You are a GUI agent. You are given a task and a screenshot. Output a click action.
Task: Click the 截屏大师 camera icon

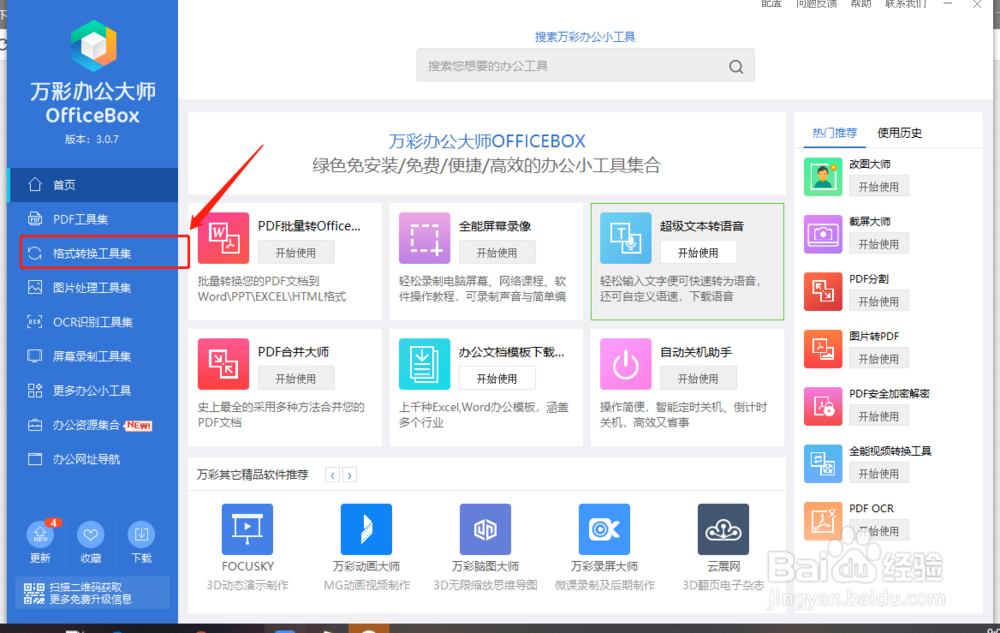click(823, 234)
